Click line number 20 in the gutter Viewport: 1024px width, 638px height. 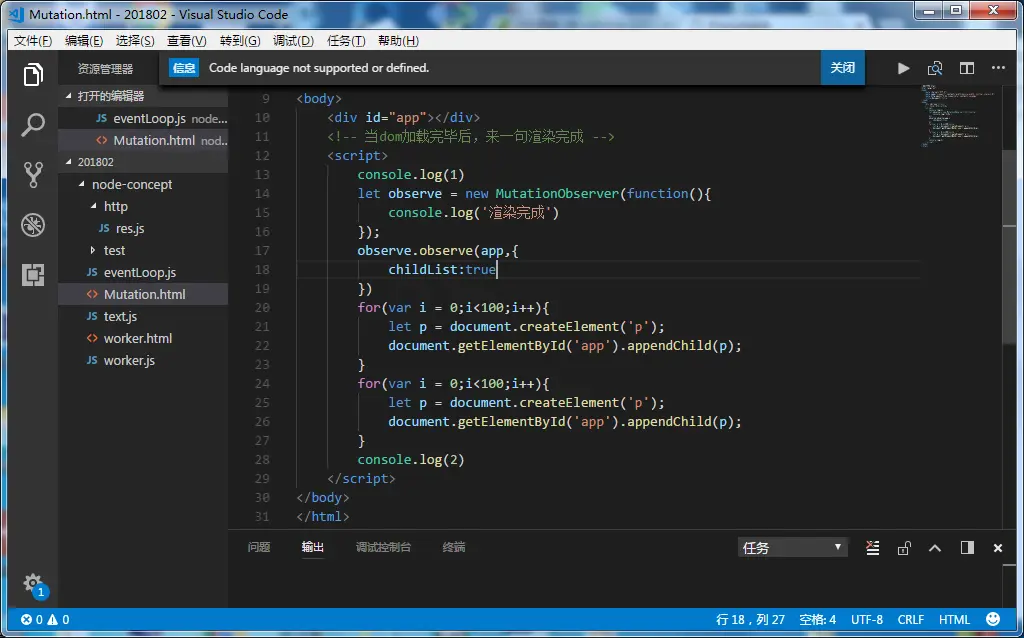coord(262,308)
